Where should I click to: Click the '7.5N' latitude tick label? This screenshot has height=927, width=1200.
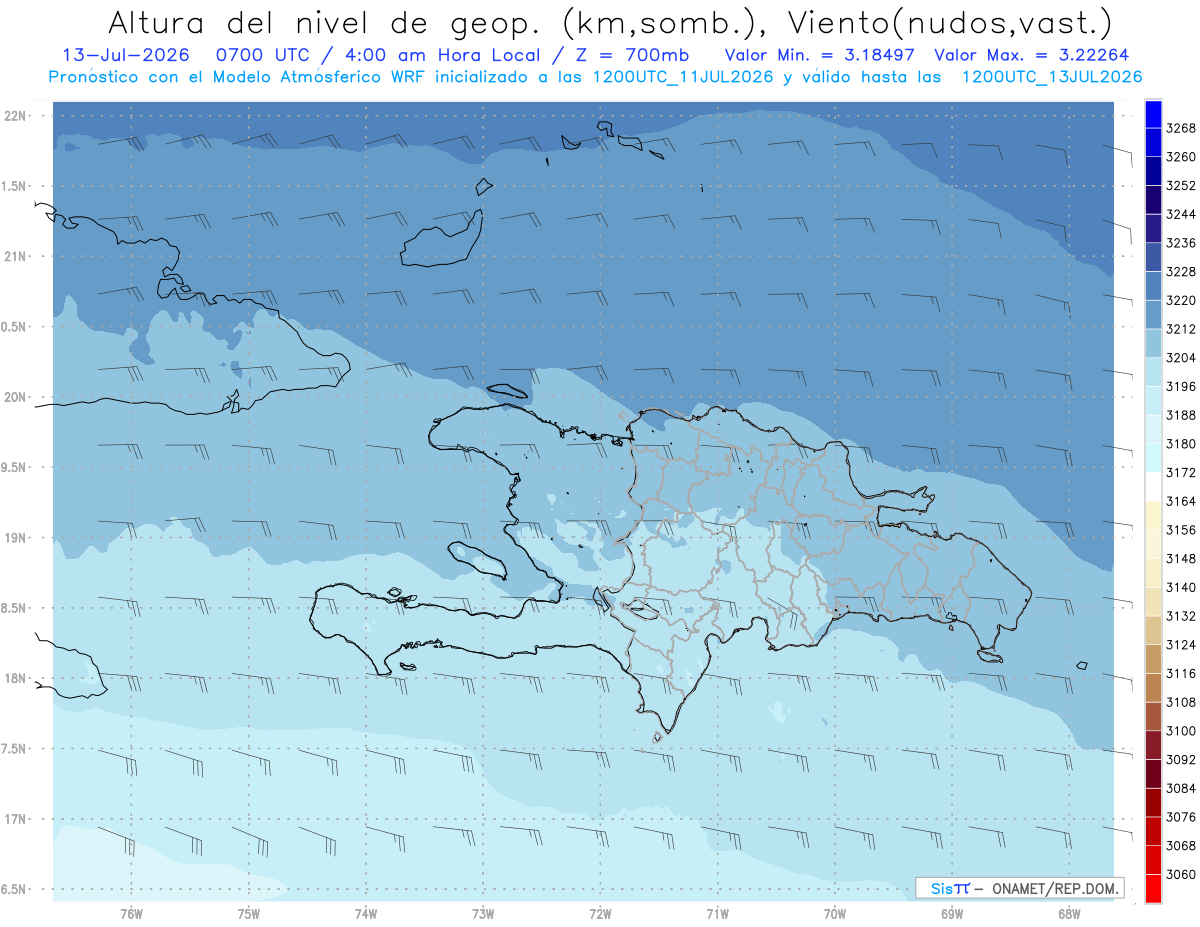(x=15, y=749)
